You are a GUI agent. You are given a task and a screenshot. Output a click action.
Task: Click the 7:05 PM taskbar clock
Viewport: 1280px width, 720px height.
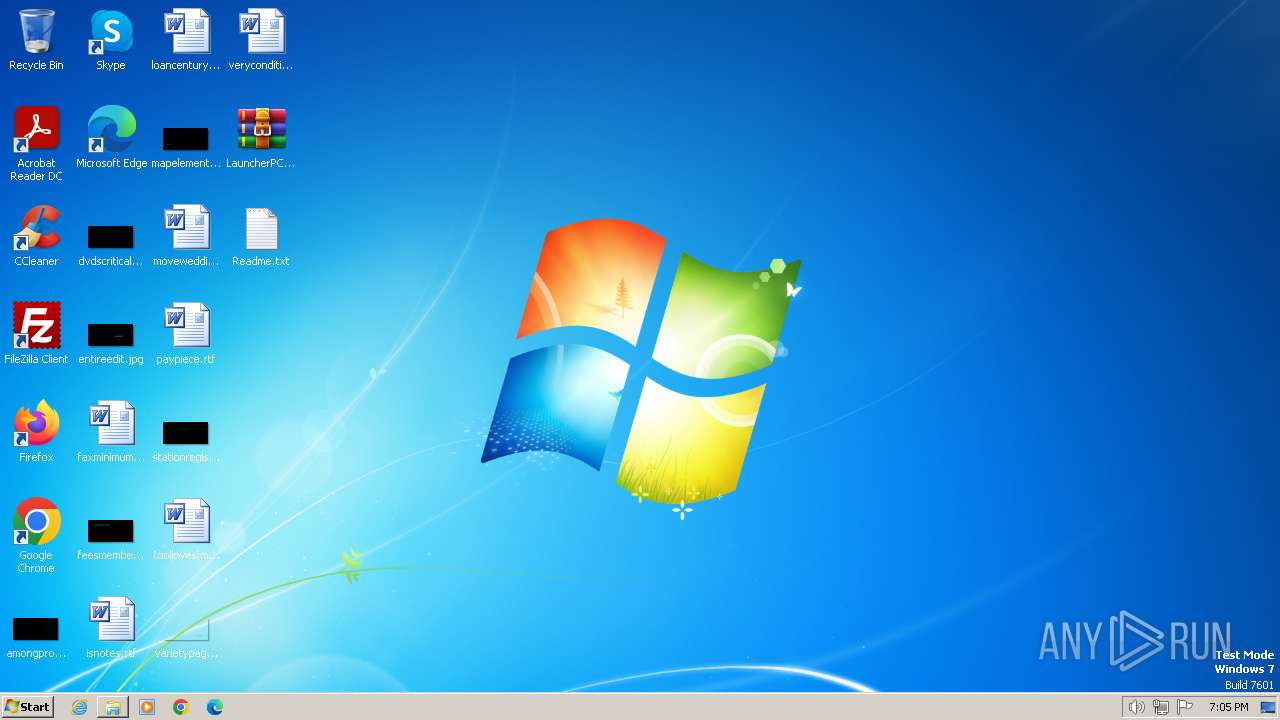pyautogui.click(x=1228, y=707)
